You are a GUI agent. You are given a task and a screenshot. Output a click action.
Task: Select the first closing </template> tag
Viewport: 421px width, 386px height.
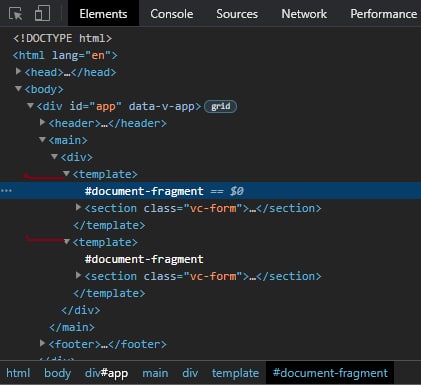coord(109,225)
